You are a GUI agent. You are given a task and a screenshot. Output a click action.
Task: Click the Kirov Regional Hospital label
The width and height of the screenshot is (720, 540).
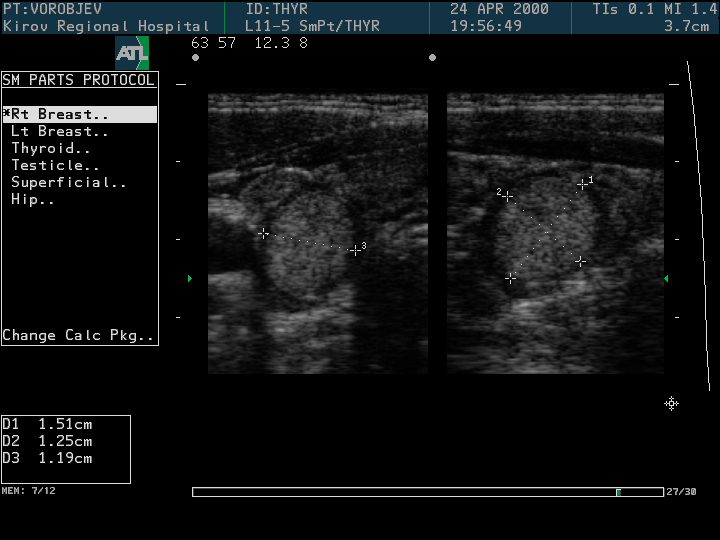[106, 26]
